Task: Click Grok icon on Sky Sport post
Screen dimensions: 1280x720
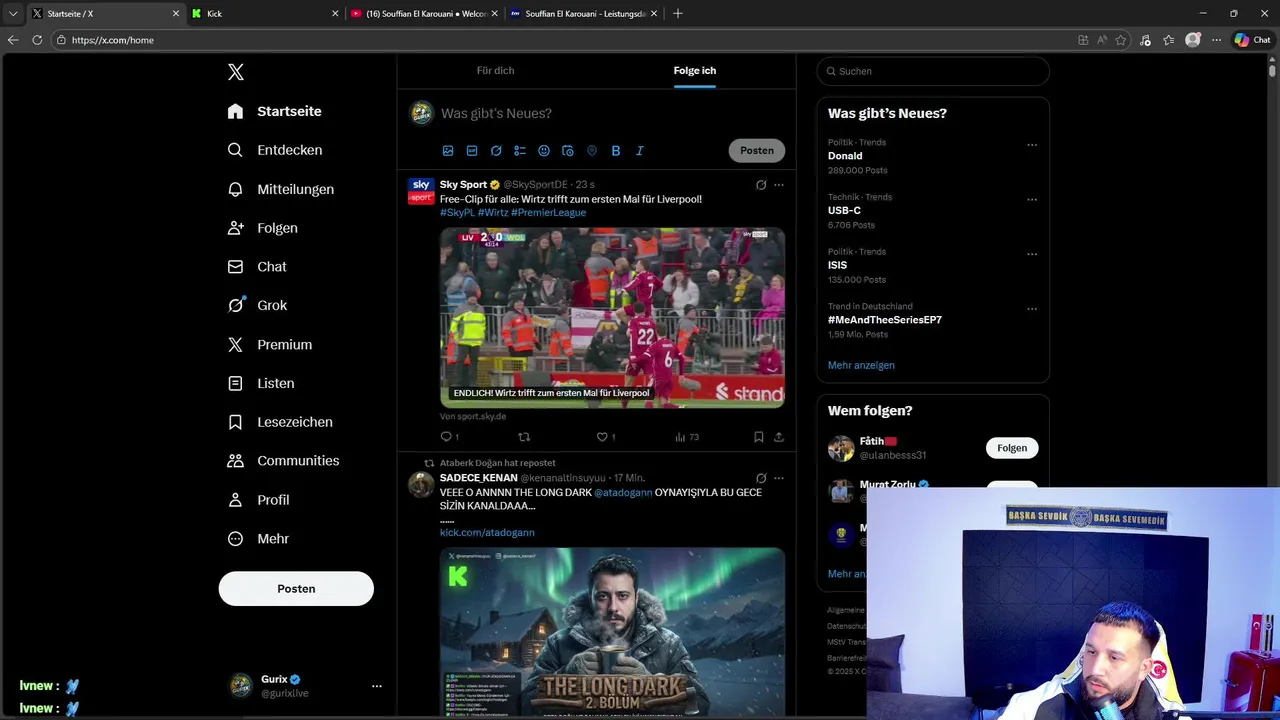Action: [x=761, y=185]
